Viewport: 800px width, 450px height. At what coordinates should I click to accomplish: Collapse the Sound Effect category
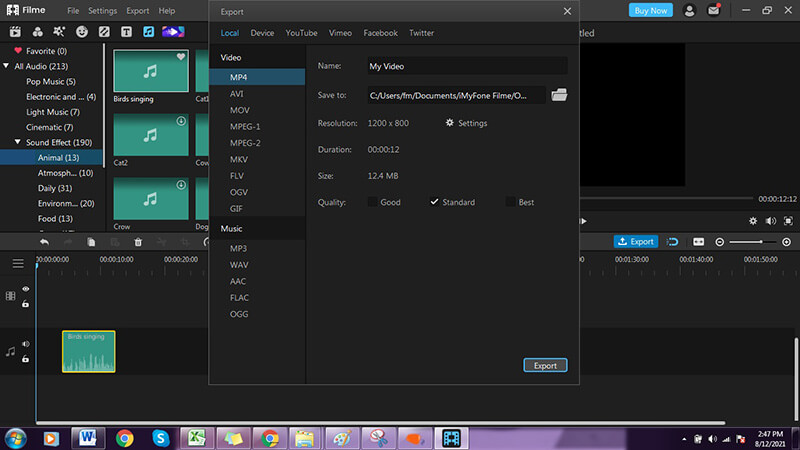(18, 142)
